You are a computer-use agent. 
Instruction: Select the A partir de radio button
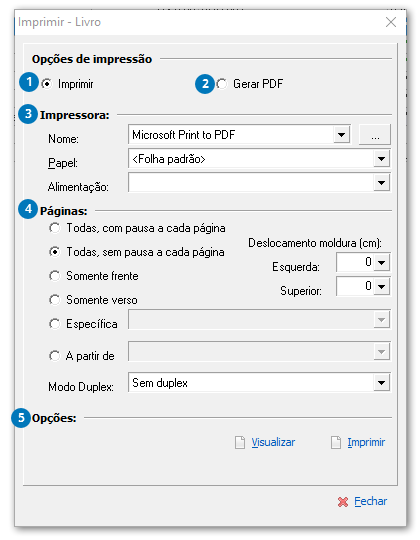point(54,356)
